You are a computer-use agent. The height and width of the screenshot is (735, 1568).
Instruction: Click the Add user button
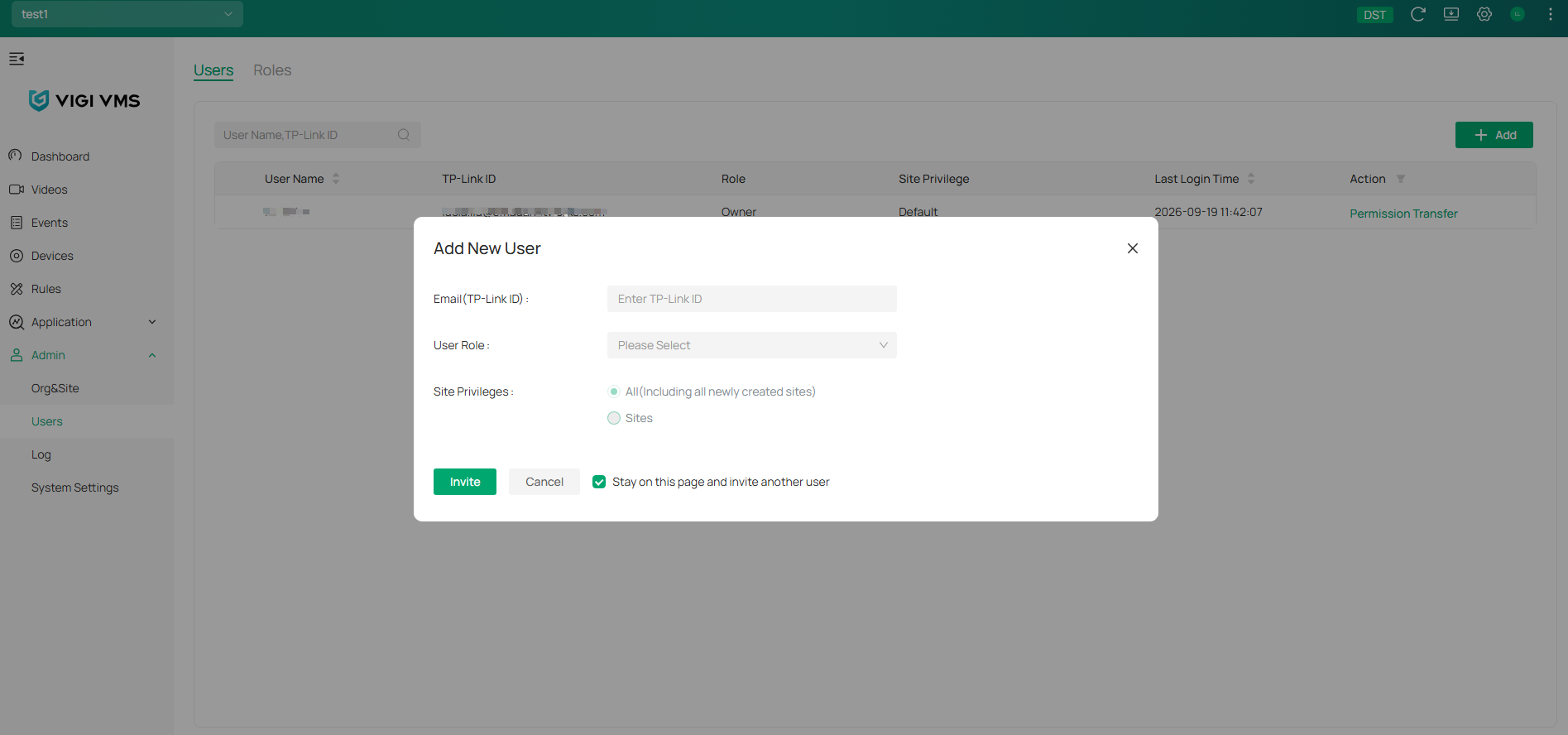pyautogui.click(x=1494, y=135)
